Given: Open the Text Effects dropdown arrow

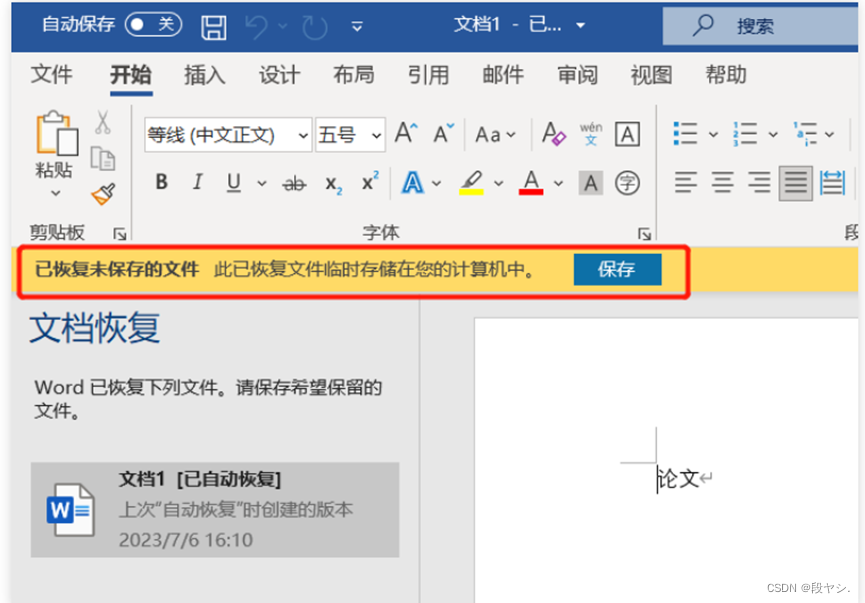Looking at the screenshot, I should click(x=436, y=183).
